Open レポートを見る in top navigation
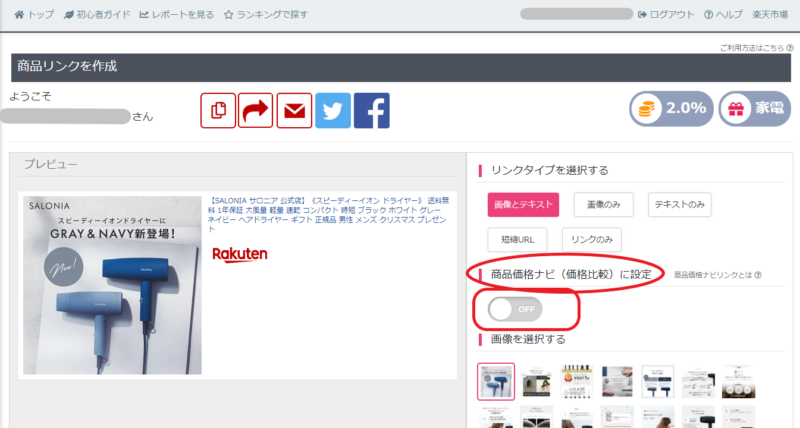 tap(177, 14)
